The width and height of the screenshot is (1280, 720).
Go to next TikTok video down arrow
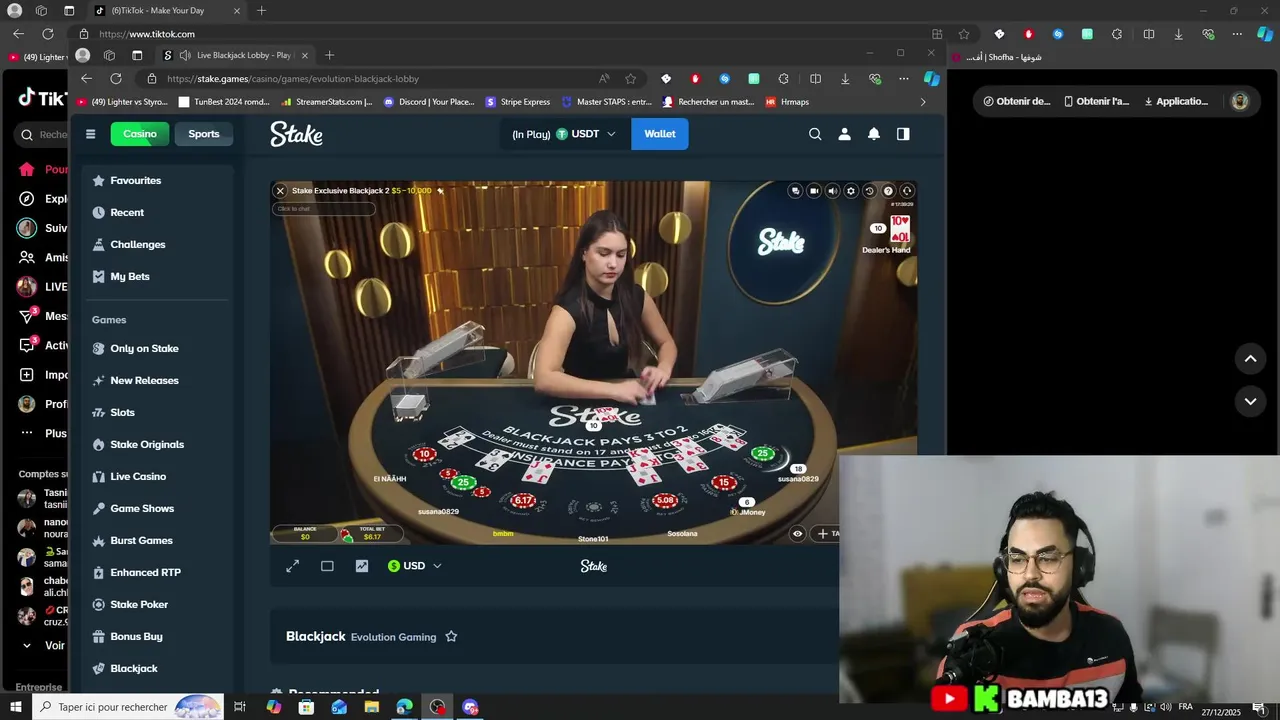pyautogui.click(x=1250, y=402)
